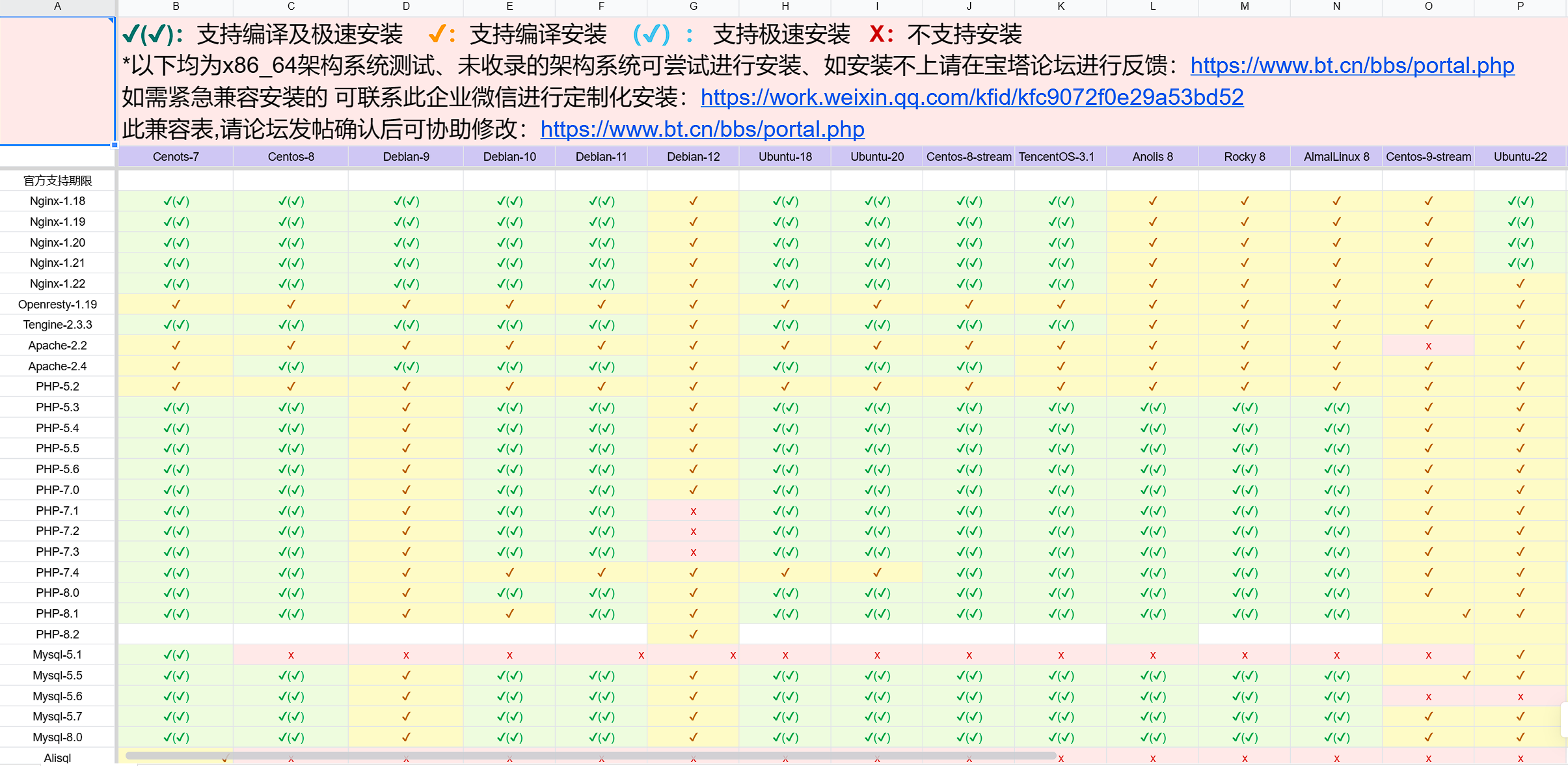Screen dimensions: 1568x766
Task: Click the Debian-12 column title cell
Action: pyautogui.click(x=693, y=156)
